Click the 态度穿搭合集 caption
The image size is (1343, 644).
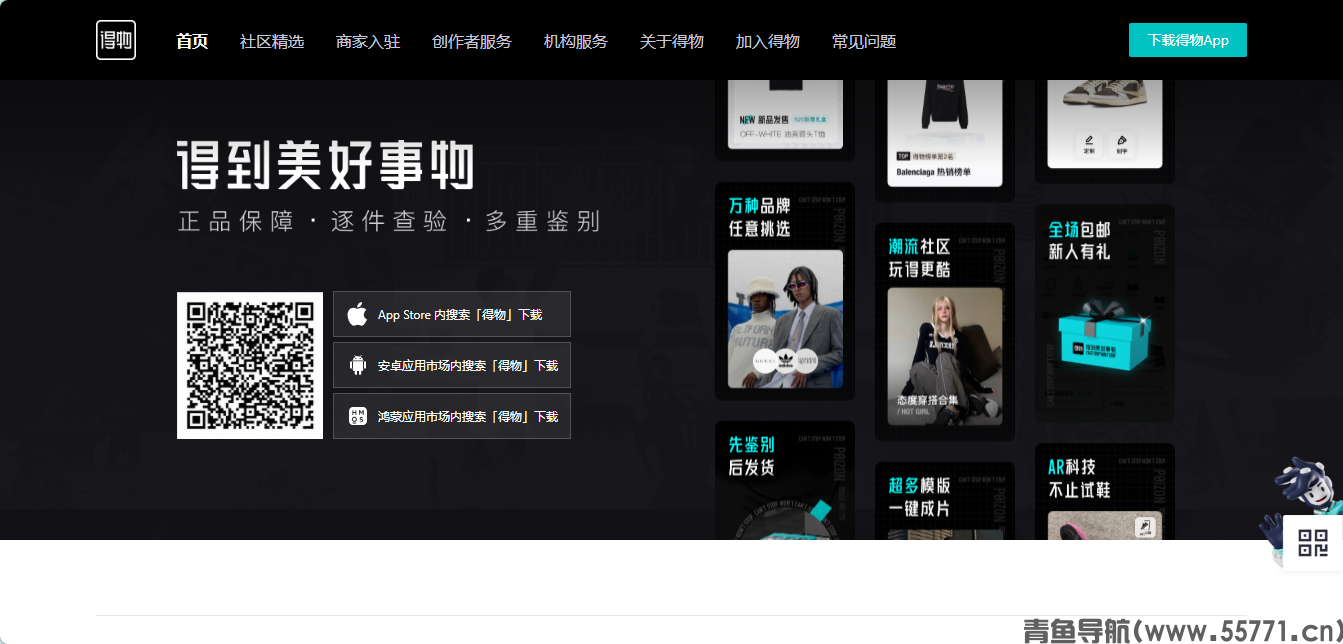click(927, 399)
